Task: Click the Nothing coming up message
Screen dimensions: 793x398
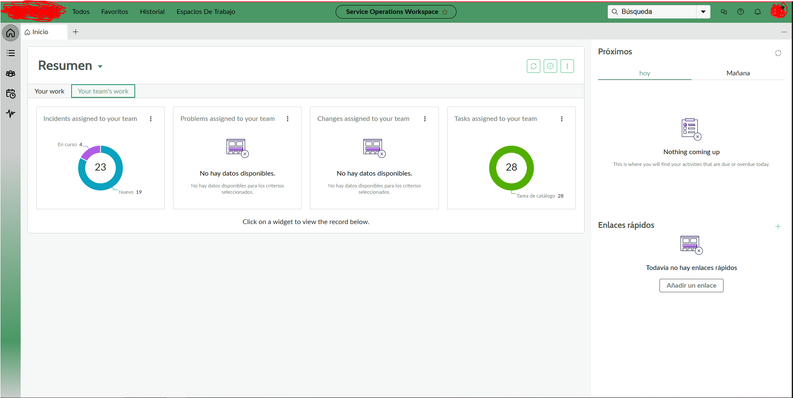Action: pyautogui.click(x=691, y=152)
